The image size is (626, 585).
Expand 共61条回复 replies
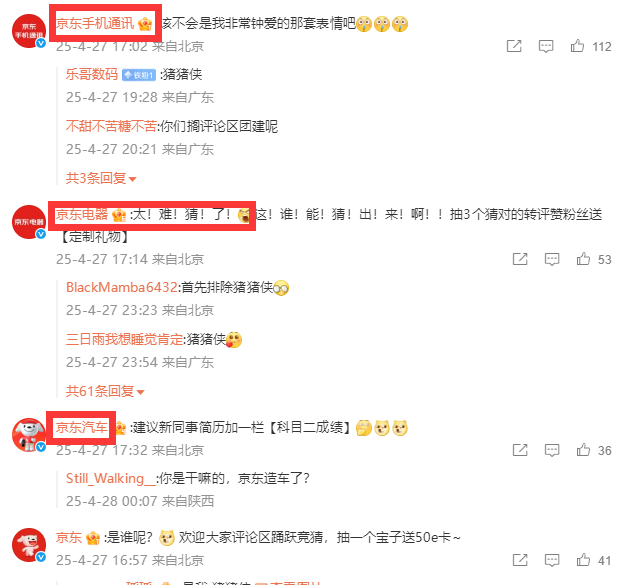point(105,391)
